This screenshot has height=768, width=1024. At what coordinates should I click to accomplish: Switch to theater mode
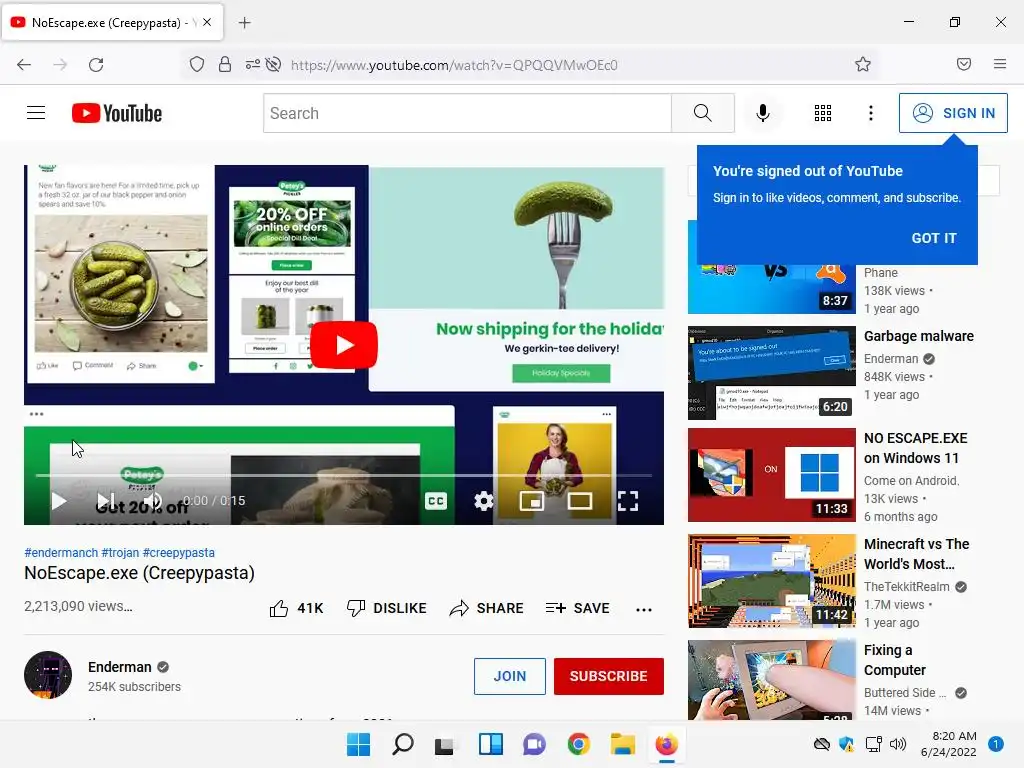point(580,501)
